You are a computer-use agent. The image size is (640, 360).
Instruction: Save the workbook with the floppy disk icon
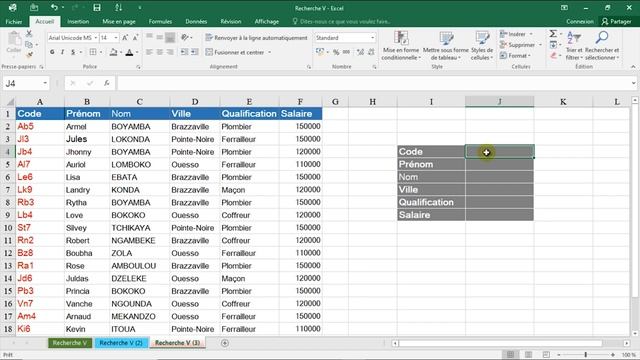pyautogui.click(x=97, y=7)
